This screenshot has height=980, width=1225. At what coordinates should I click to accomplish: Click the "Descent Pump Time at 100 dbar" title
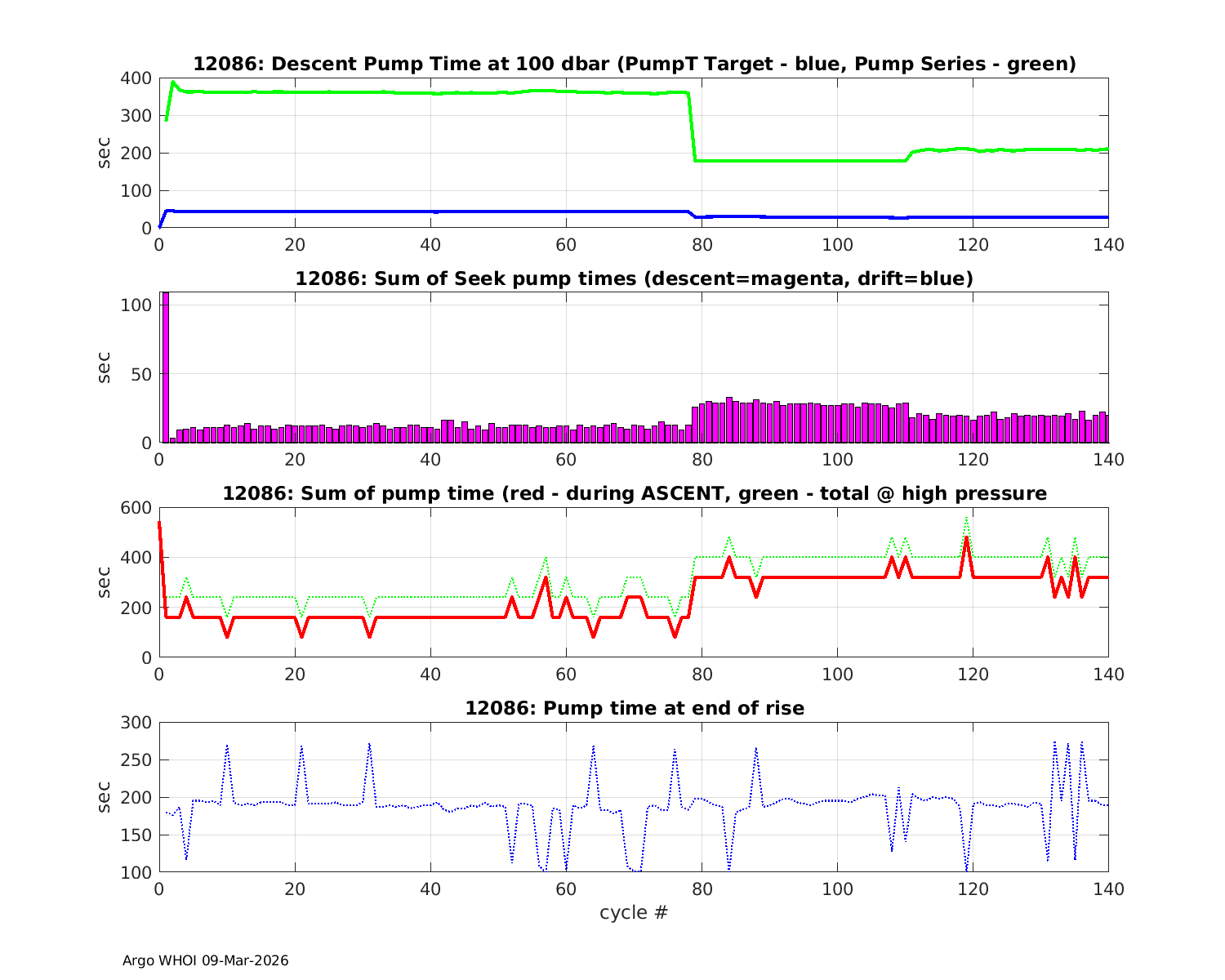click(x=634, y=64)
